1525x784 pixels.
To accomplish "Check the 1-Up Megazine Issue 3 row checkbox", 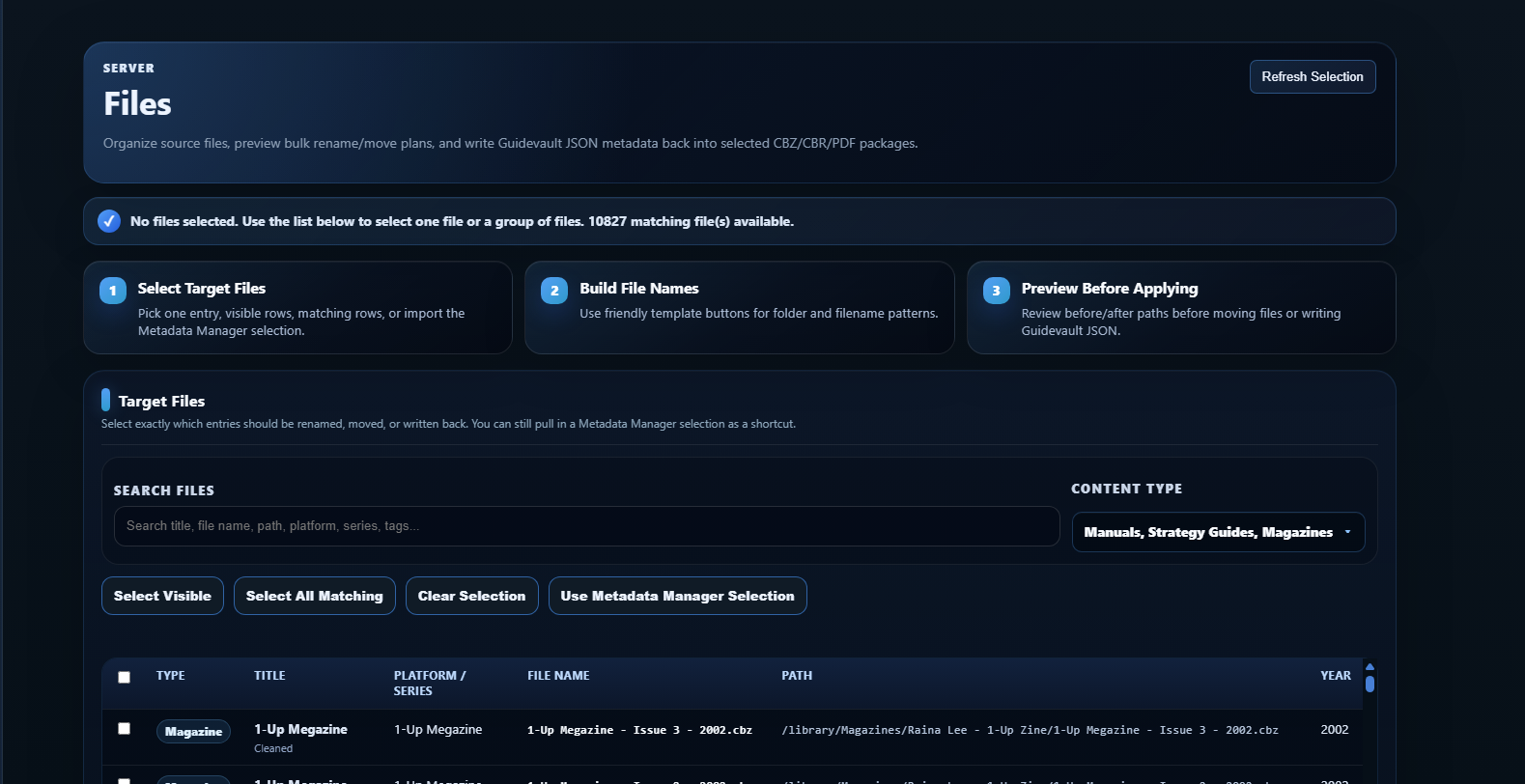I will pos(124,728).
